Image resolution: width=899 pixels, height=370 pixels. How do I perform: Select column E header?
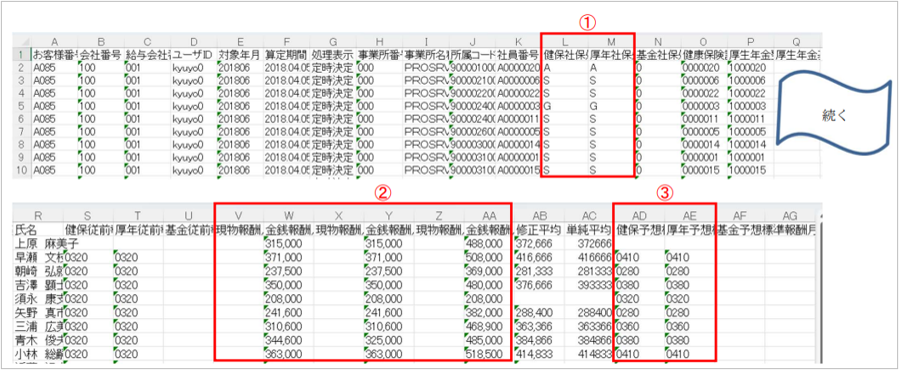240,42
